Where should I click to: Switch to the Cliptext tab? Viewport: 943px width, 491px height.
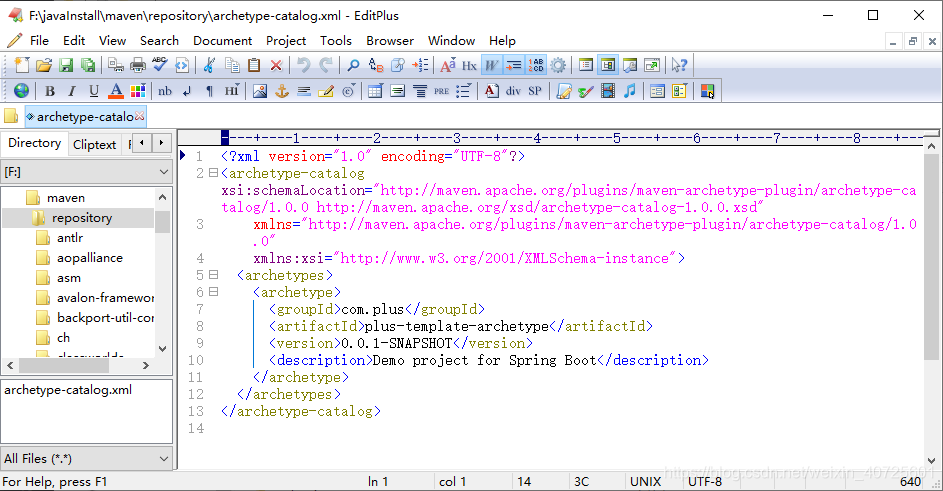(94, 144)
